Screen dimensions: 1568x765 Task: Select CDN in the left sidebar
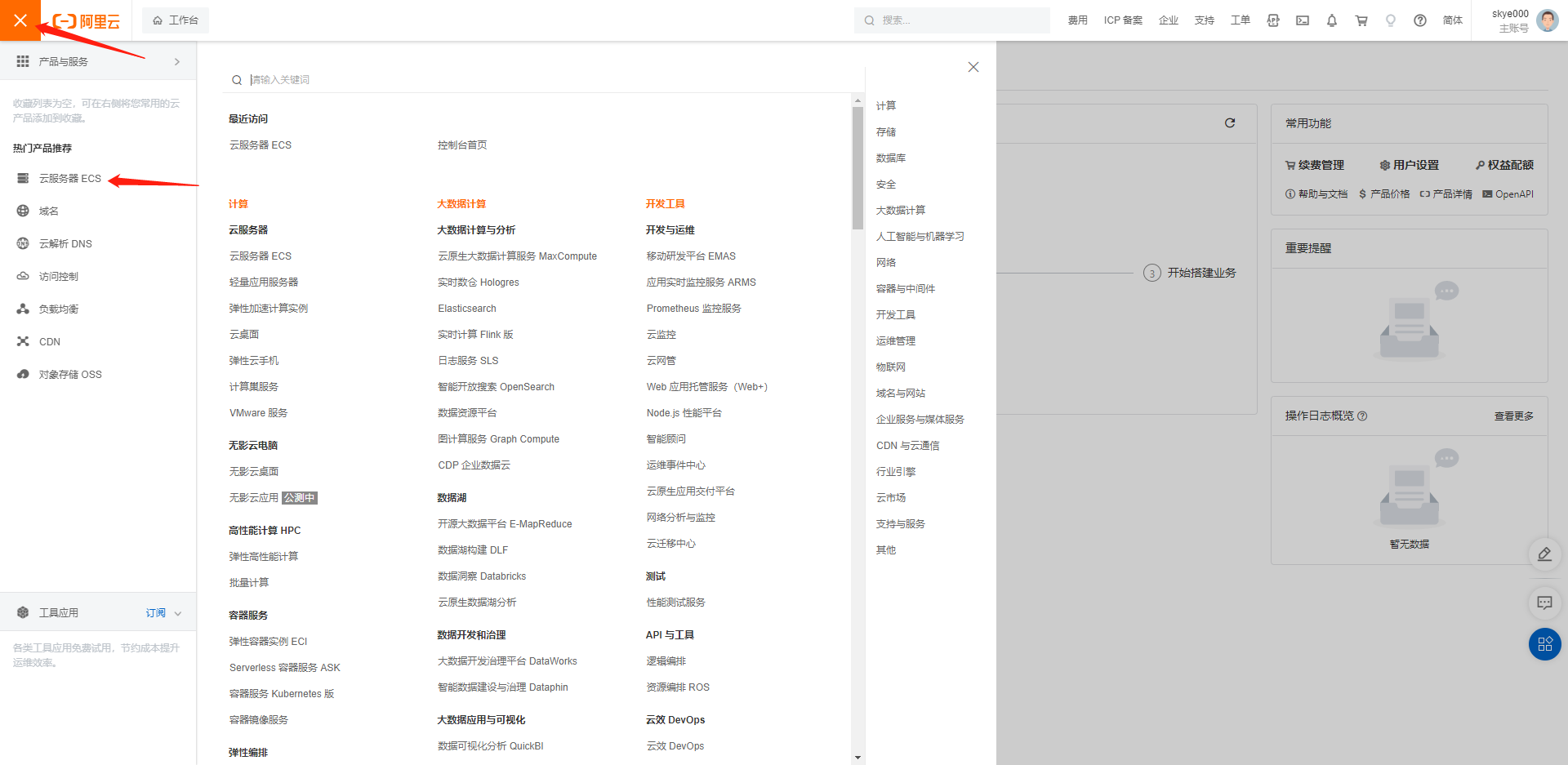pyautogui.click(x=49, y=341)
